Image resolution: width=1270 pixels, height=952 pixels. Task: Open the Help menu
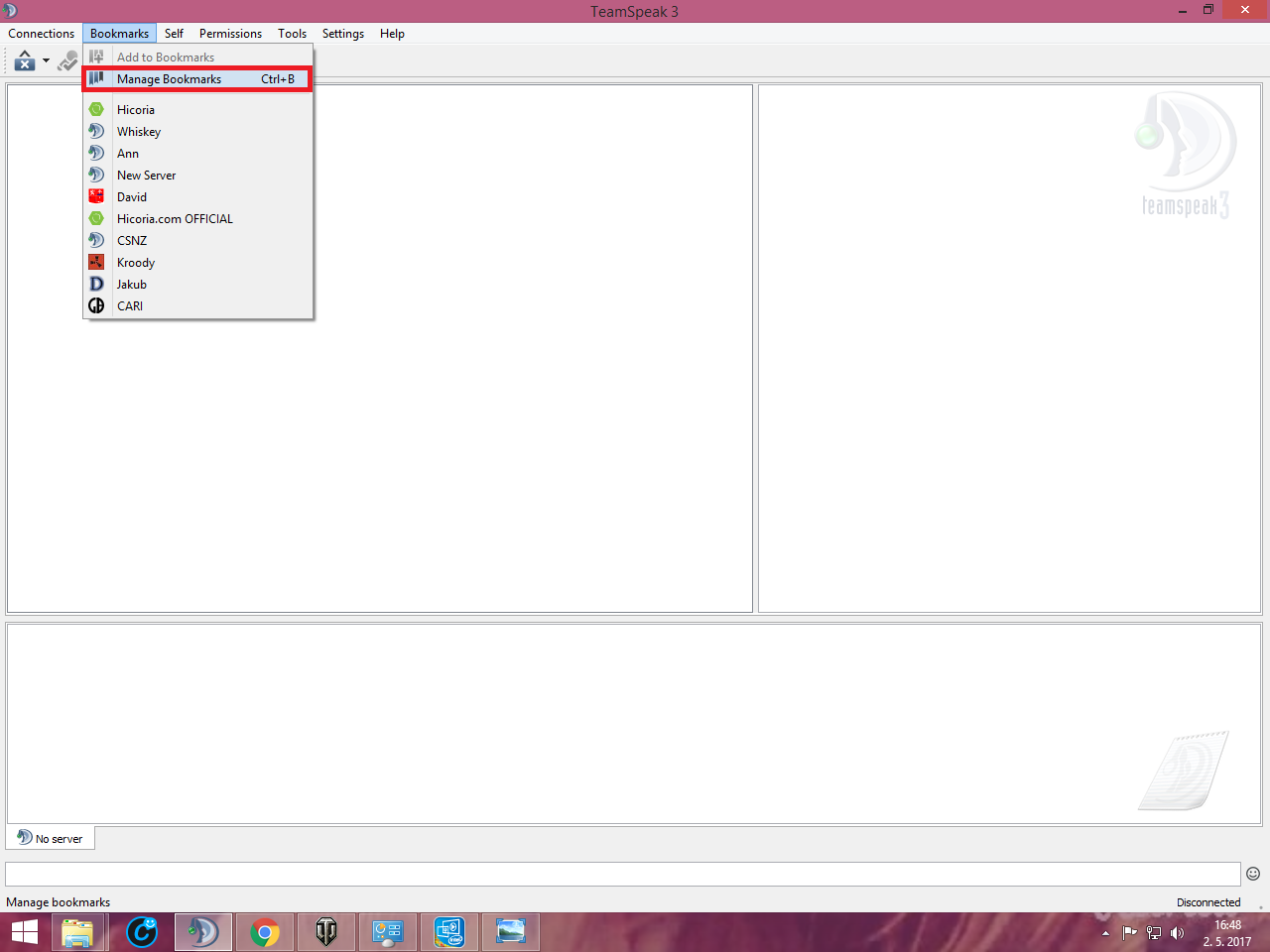pos(392,34)
